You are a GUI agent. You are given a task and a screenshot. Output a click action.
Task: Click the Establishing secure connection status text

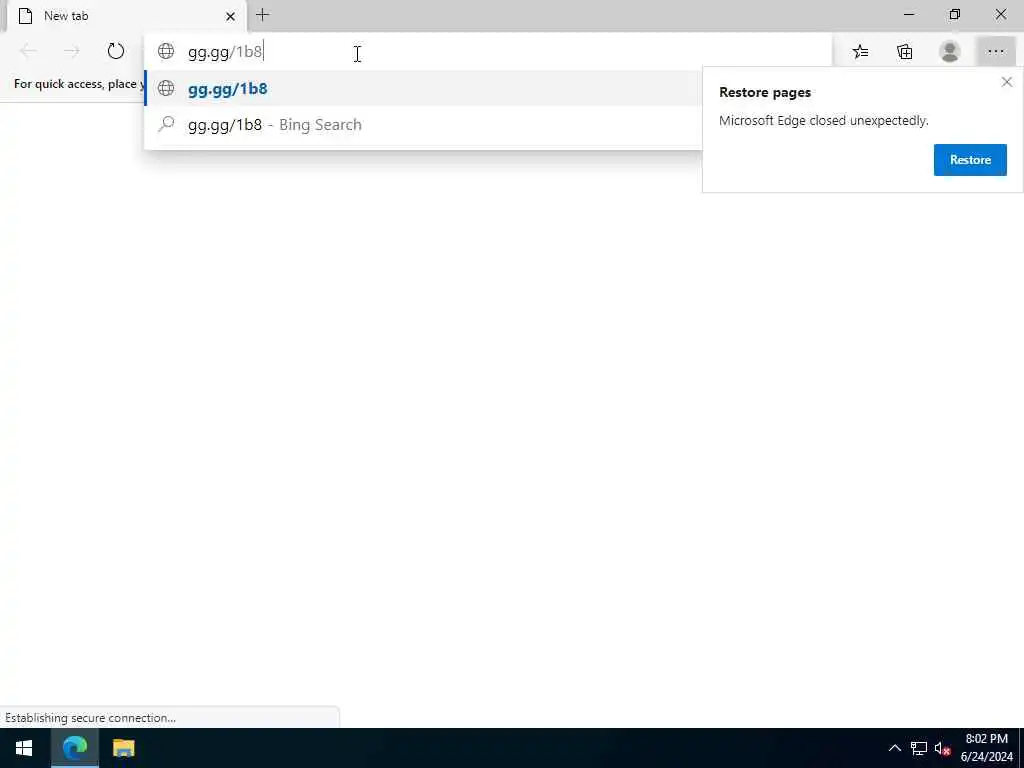click(x=90, y=718)
